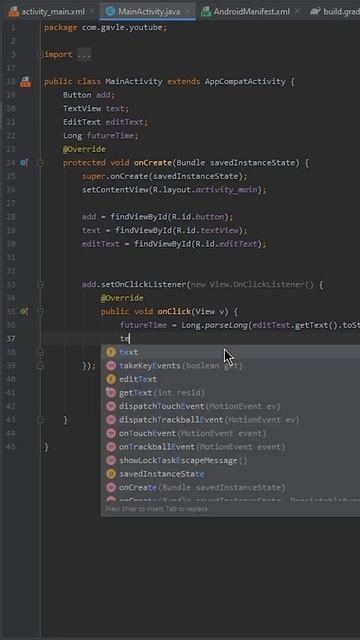This screenshot has width=360, height=640.
Task: Click the setContentView(R.layout.activity_main) line
Action: coord(174,190)
